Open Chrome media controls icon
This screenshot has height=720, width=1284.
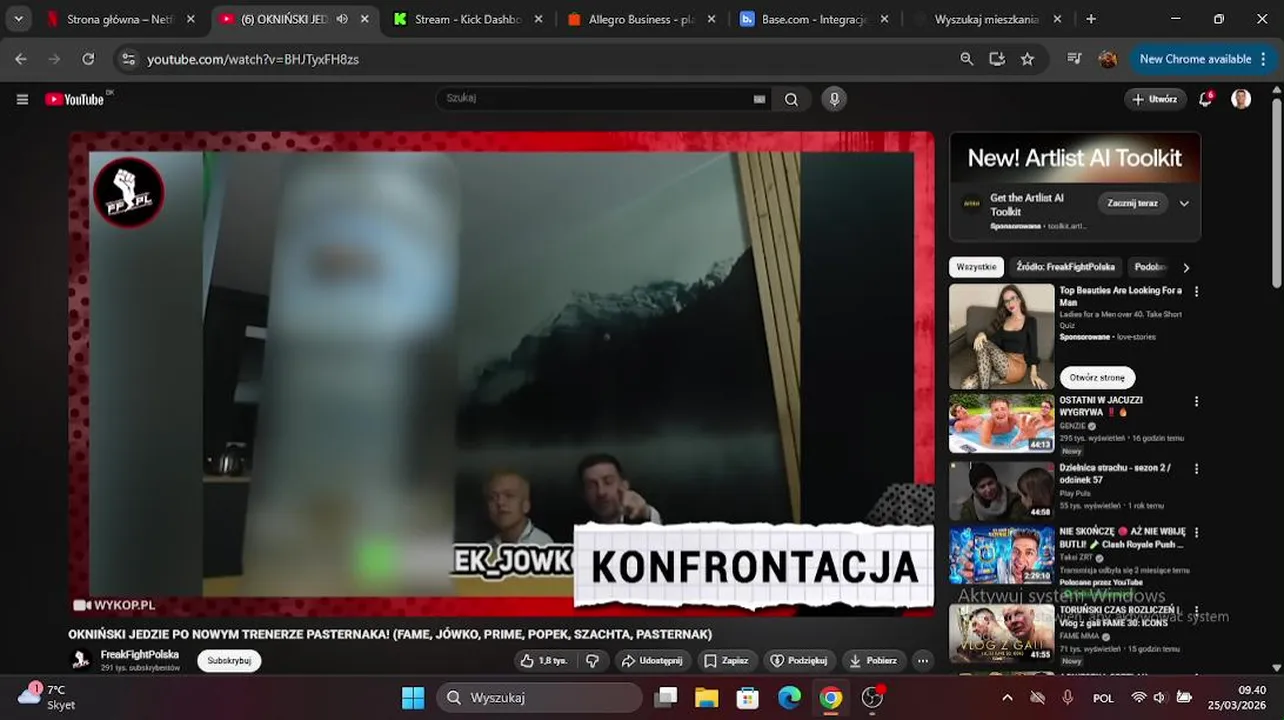1075,59
